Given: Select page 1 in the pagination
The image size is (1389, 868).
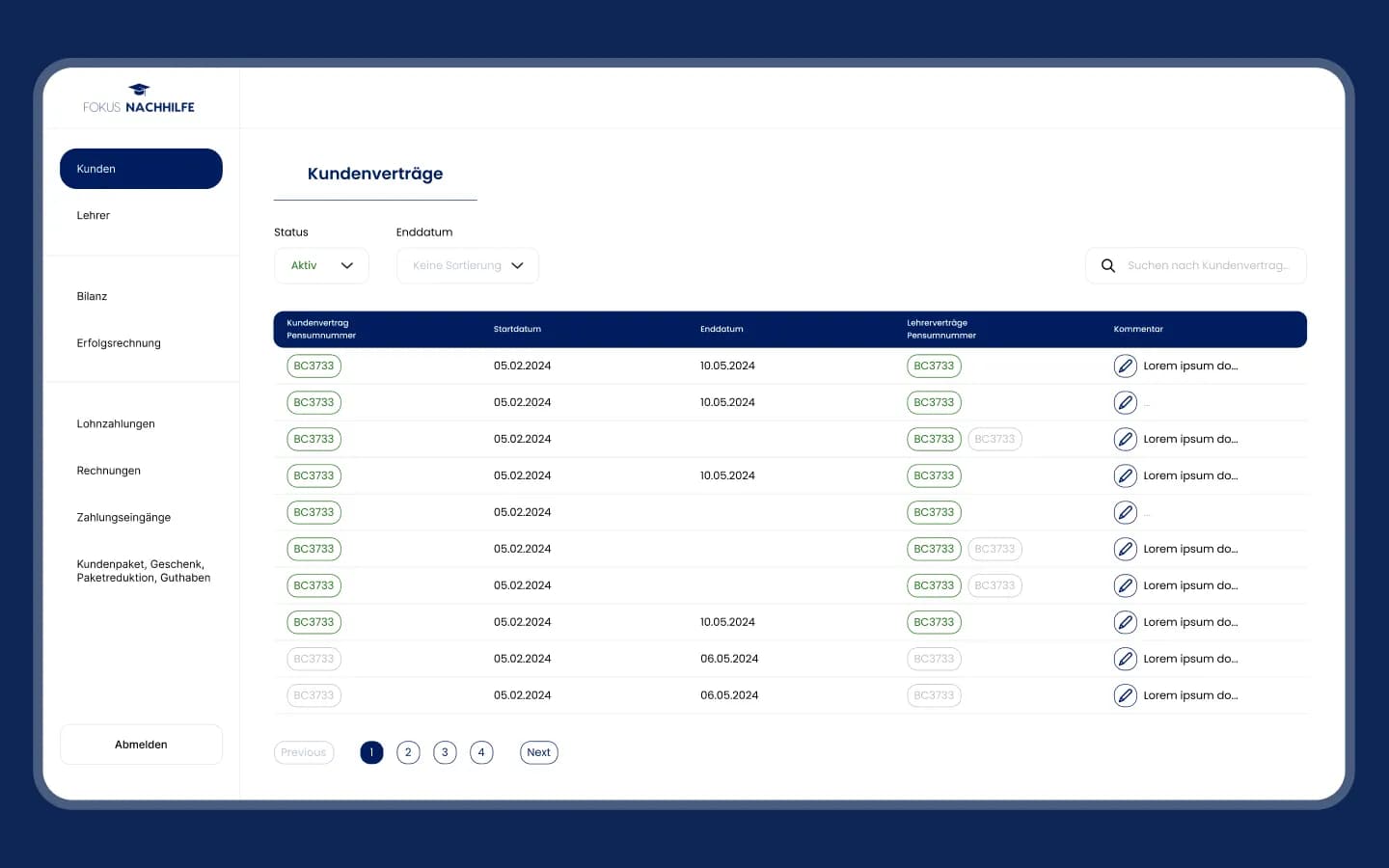Looking at the screenshot, I should tap(371, 753).
